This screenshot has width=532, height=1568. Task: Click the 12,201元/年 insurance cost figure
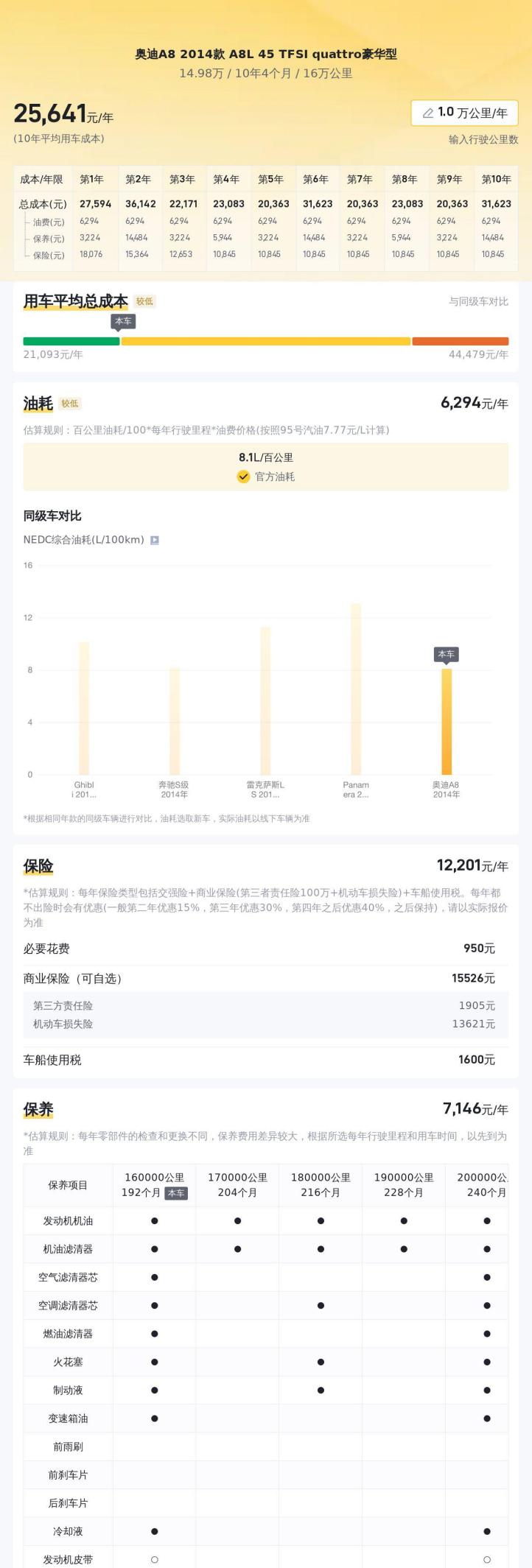[472, 865]
